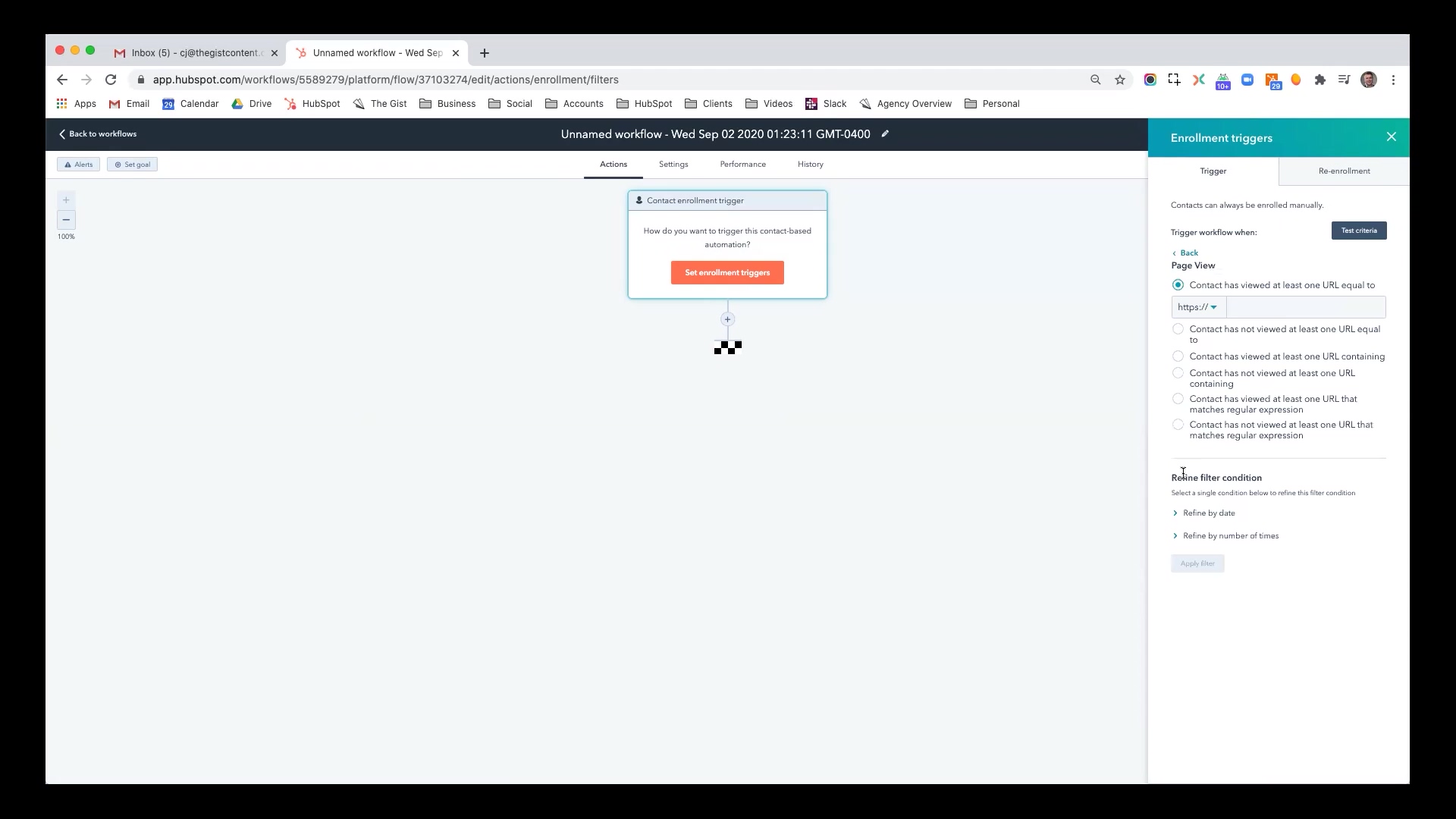
Task: Select Contact has viewed URL equal to radio button
Action: pyautogui.click(x=1177, y=285)
